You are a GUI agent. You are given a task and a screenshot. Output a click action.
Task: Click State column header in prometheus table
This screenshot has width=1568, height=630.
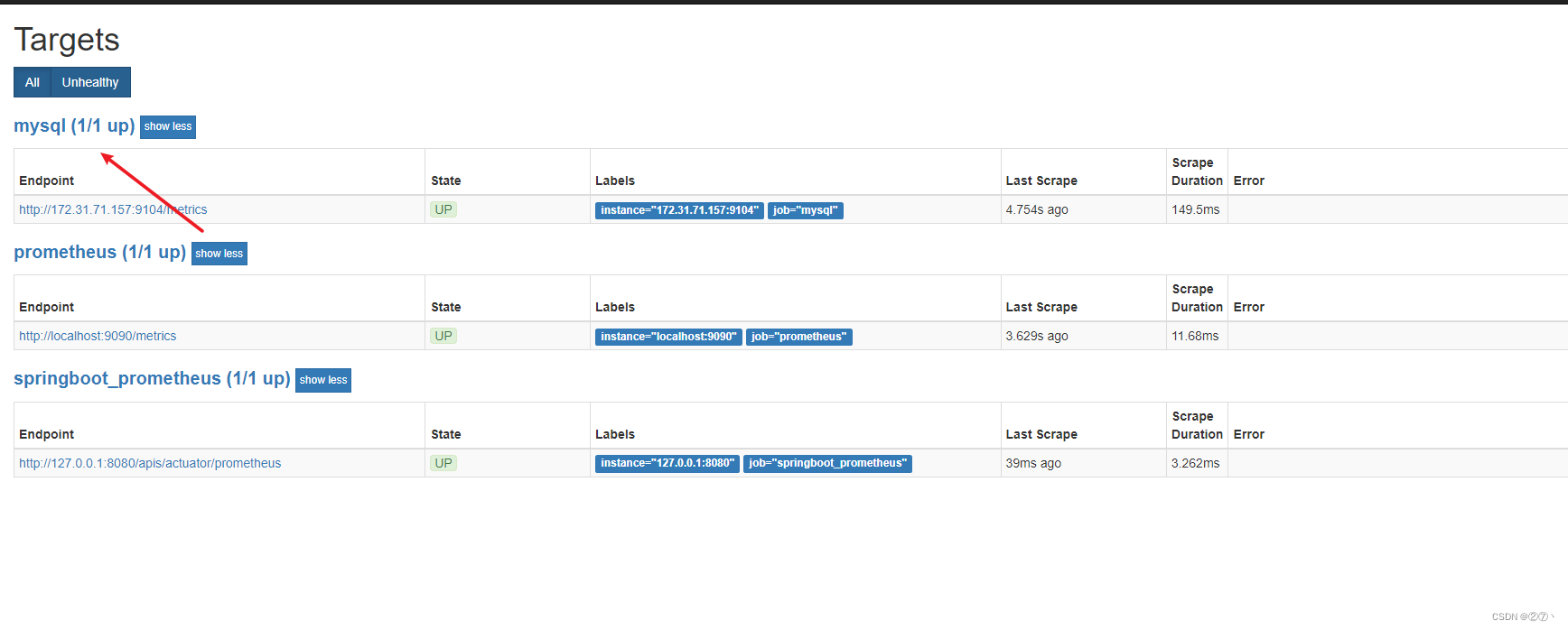446,307
